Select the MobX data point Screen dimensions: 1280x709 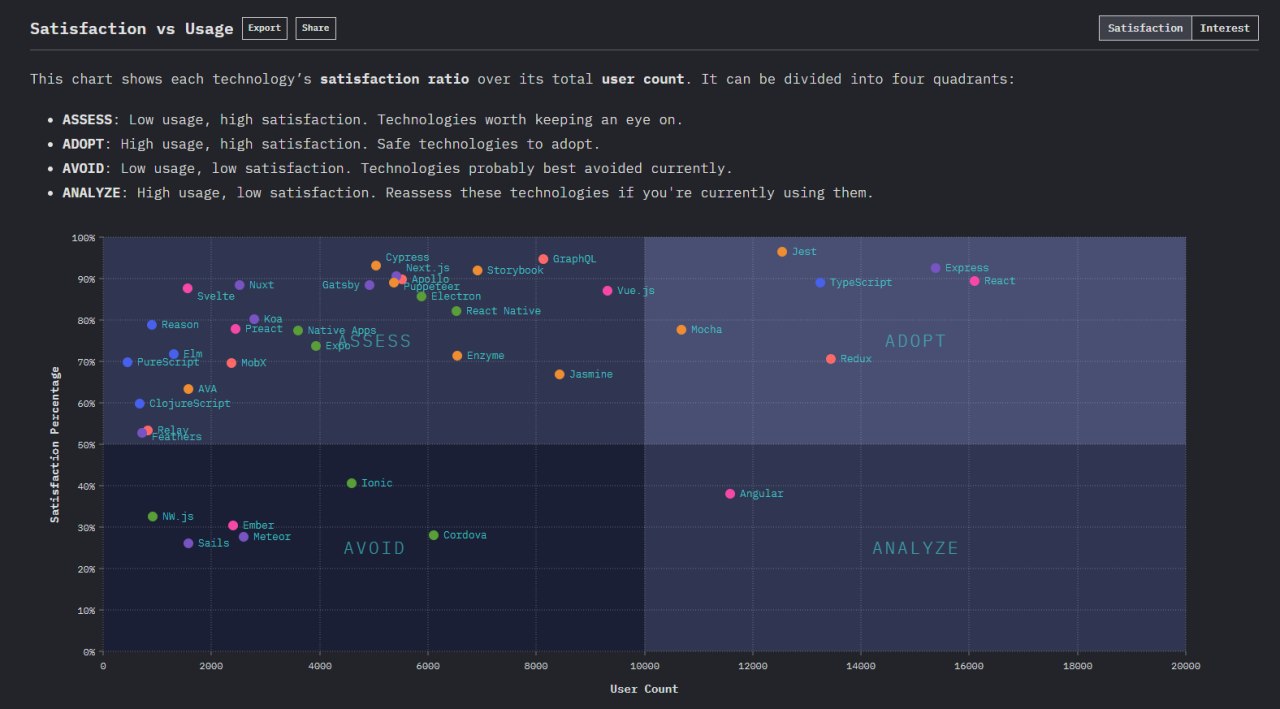point(232,363)
